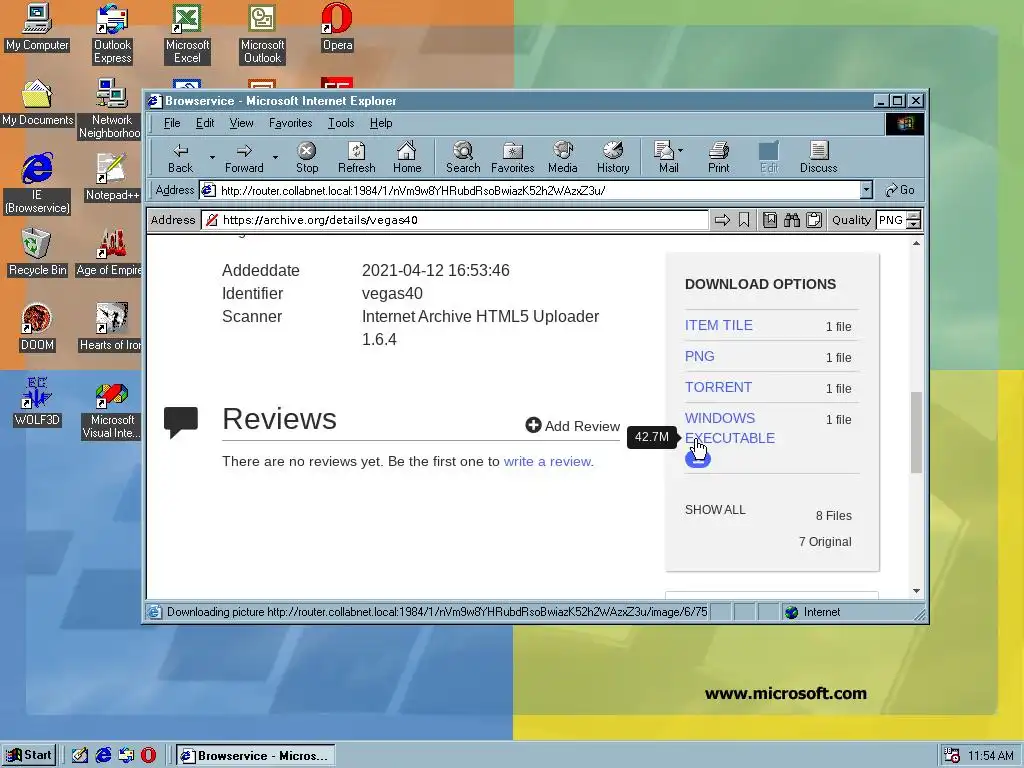1024x768 pixels.
Task: Open the Mail button dropdown arrow
Action: (680, 150)
